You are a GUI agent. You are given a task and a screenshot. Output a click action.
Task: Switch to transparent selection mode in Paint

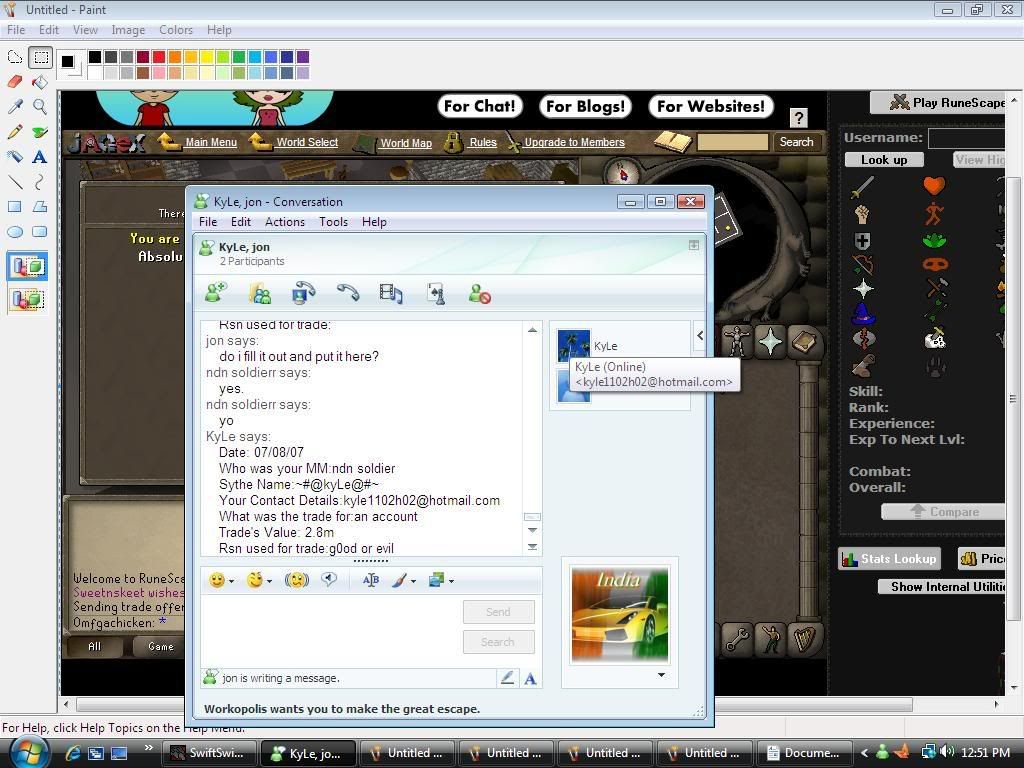[x=27, y=300]
